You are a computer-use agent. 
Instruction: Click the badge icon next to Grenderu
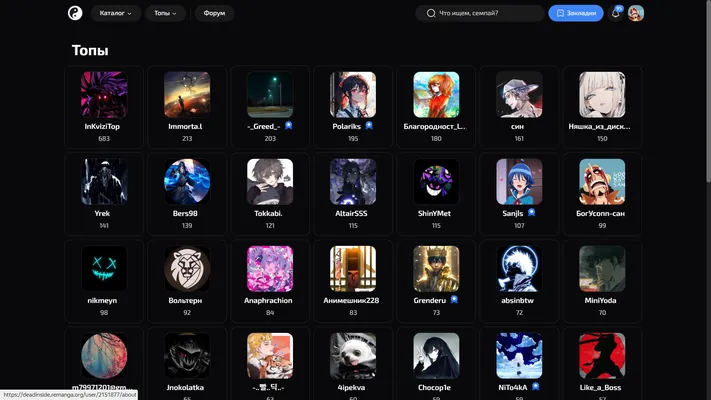(x=454, y=300)
